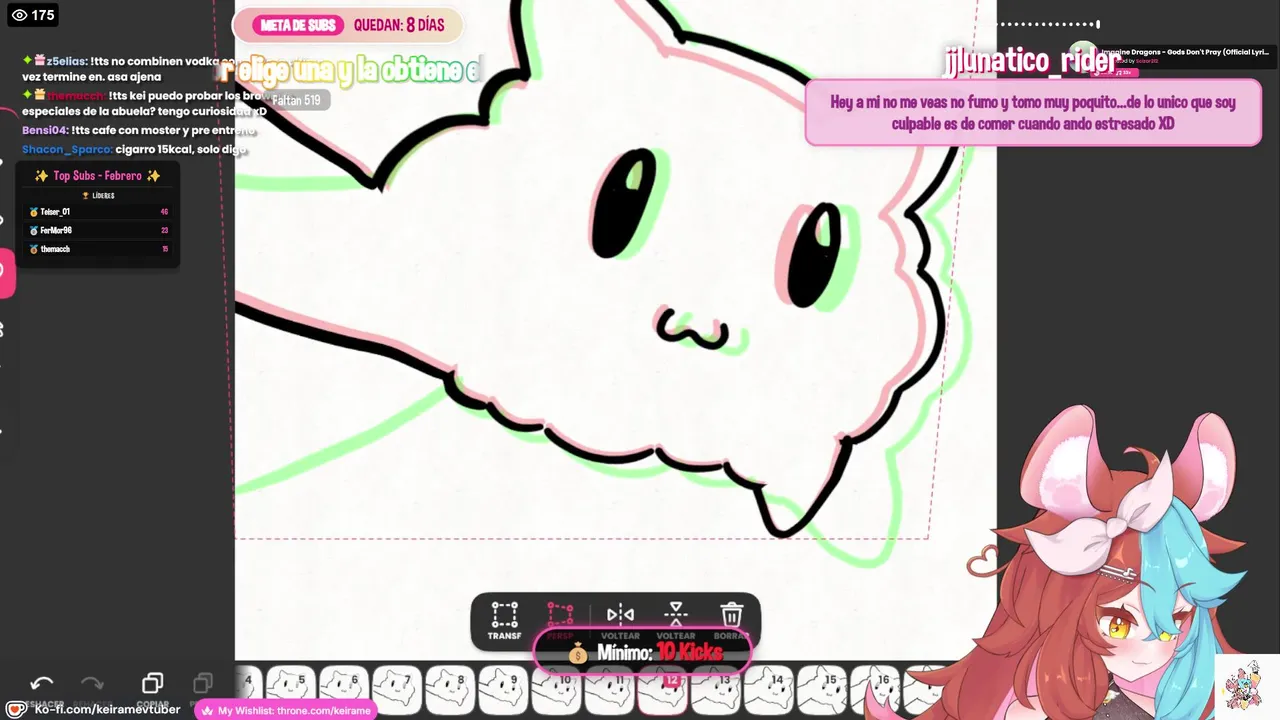Screen dimensions: 1280x720
Task: Click chat user themacch in red
Action: (x=75, y=95)
